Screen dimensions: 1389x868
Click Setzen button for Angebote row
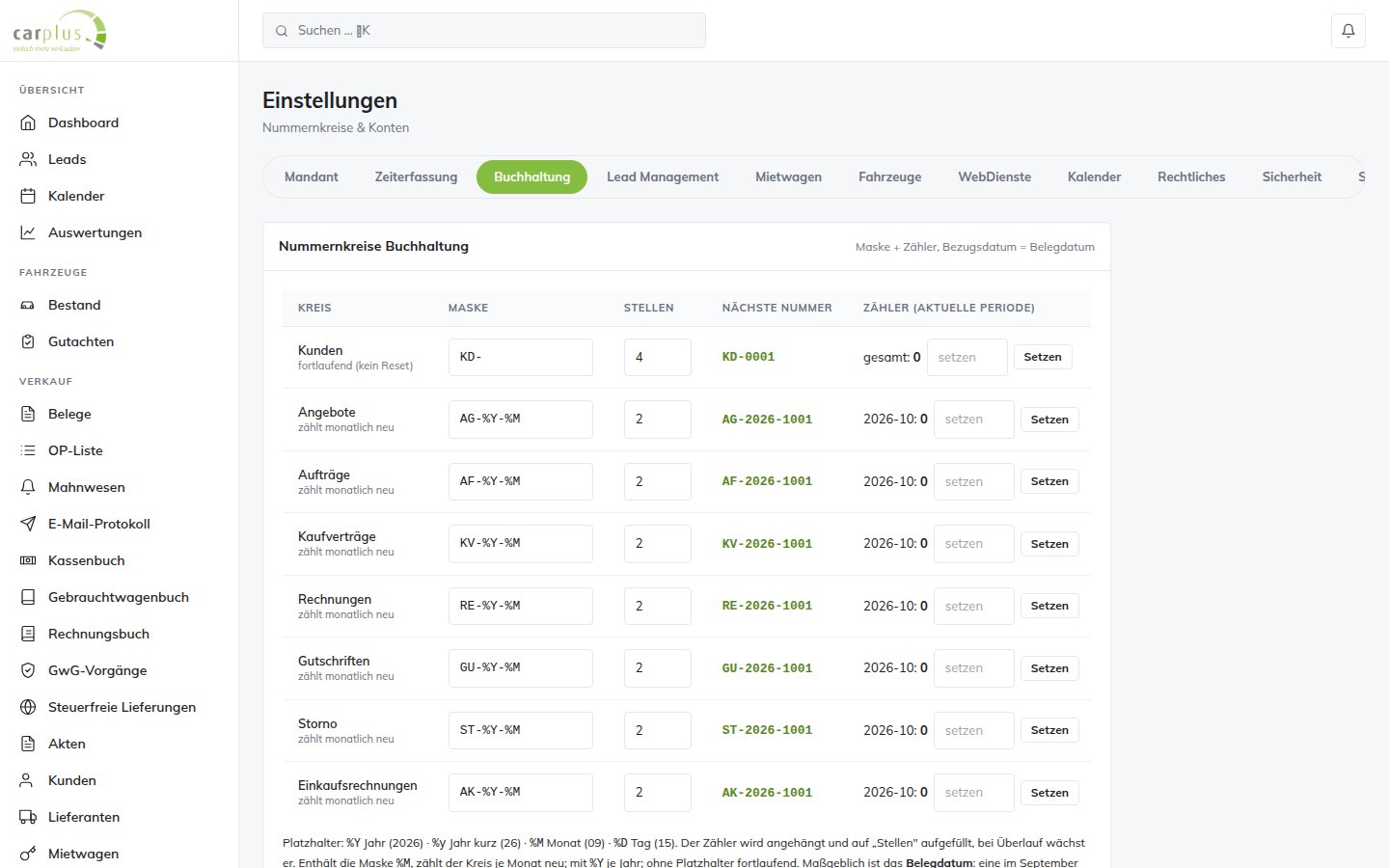pos(1049,420)
